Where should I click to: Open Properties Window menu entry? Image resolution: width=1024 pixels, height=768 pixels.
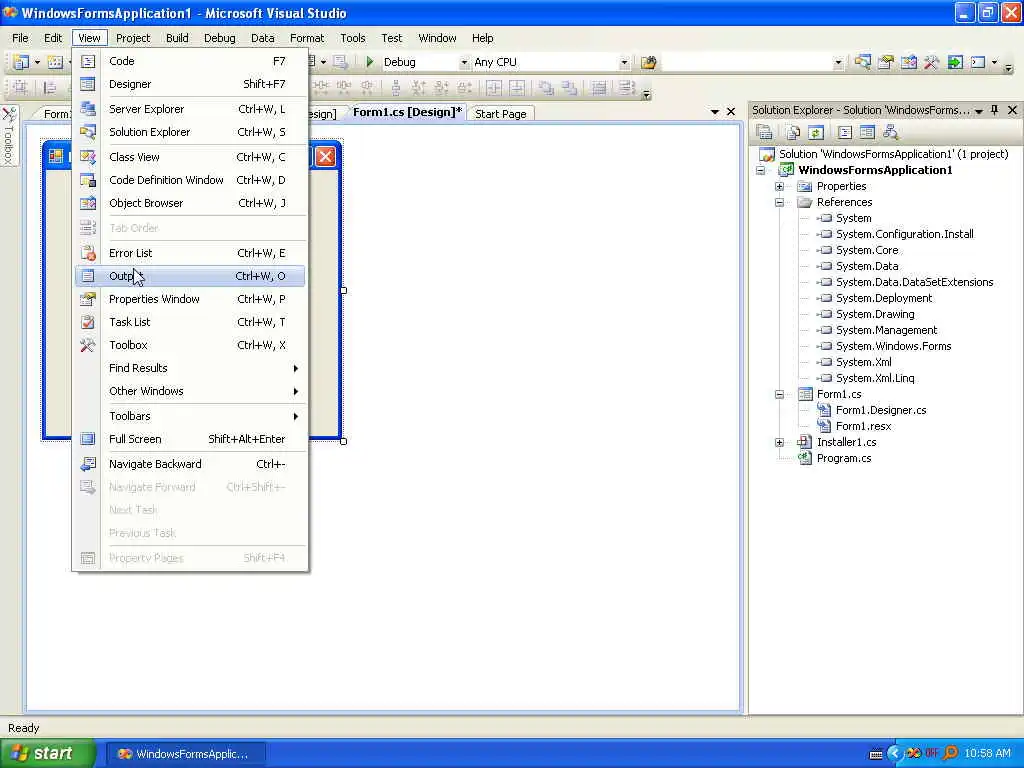189,299
